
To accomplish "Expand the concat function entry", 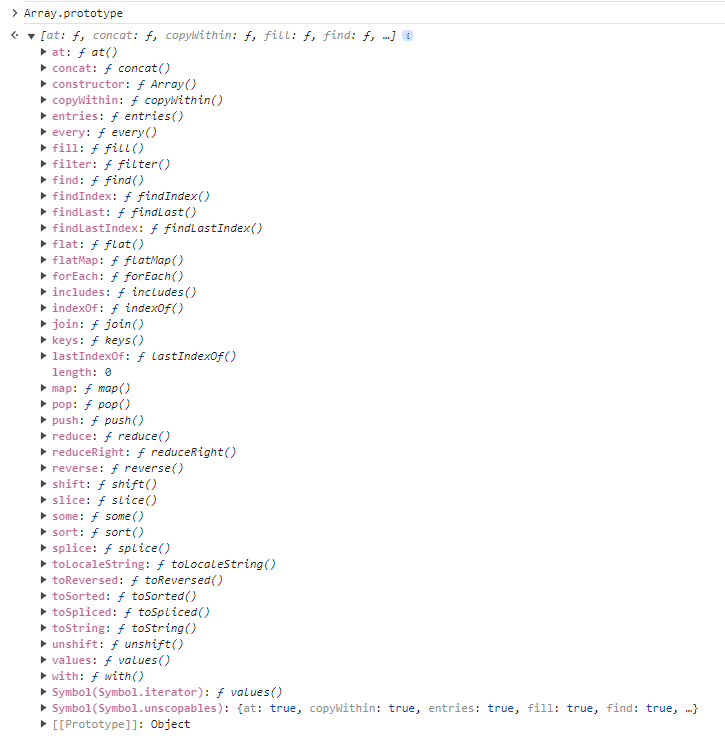I will coord(44,68).
